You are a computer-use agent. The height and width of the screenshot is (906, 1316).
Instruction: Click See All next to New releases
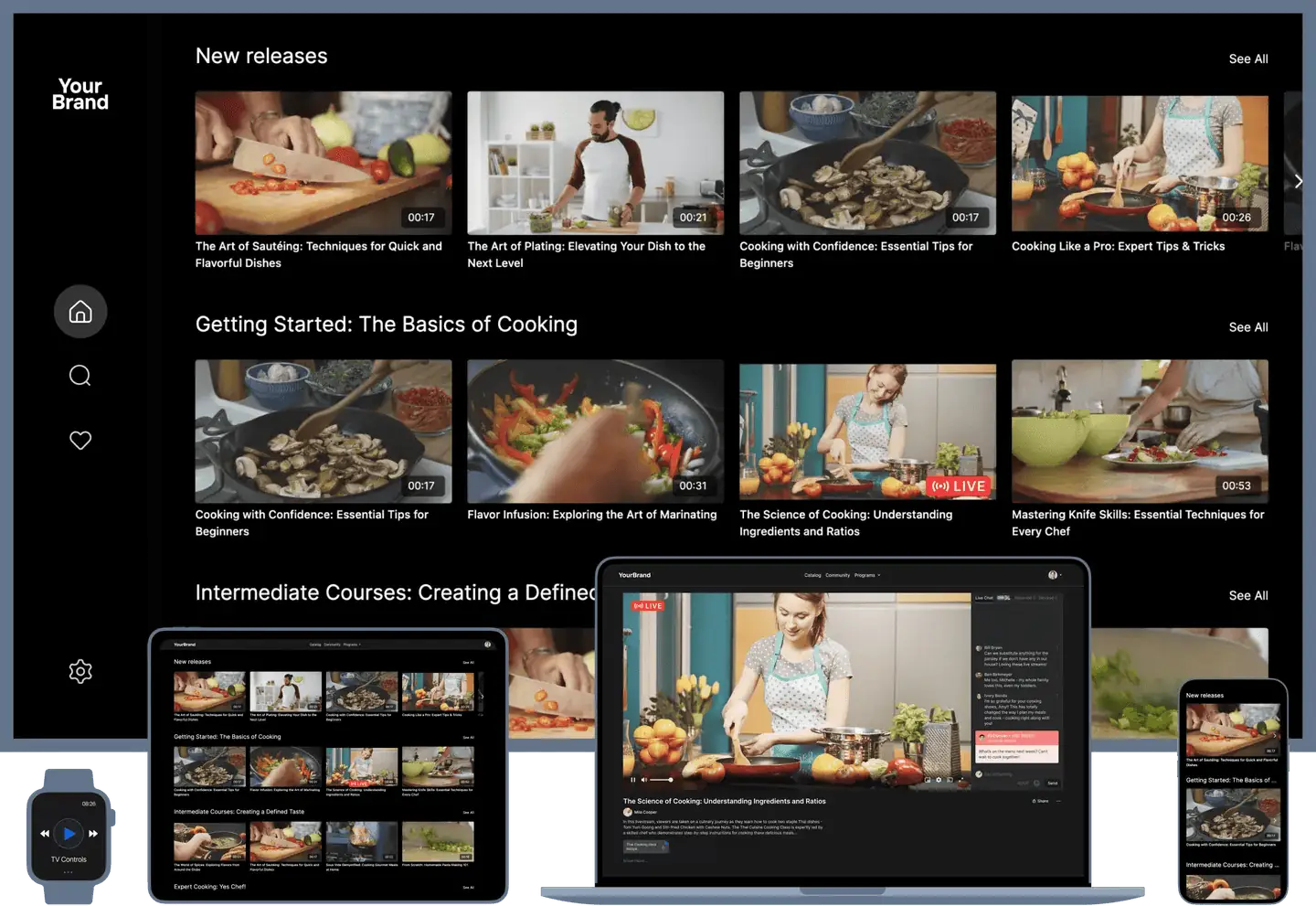pos(1248,59)
